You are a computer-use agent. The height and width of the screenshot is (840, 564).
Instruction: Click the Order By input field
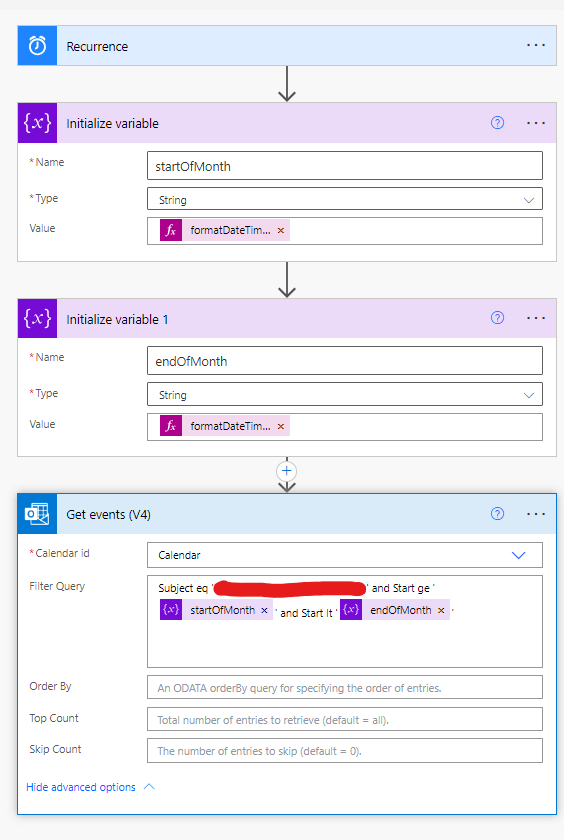tap(345, 687)
